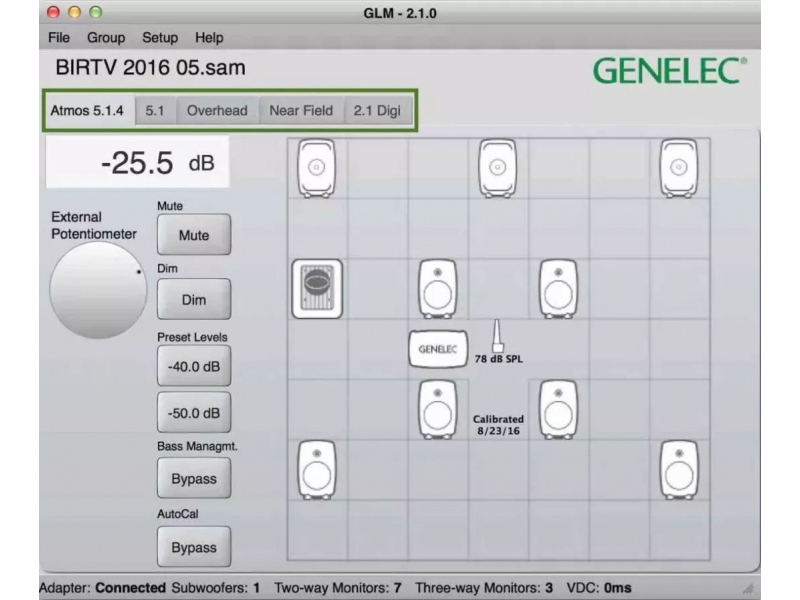Set preset level -50.0 dB

[194, 412]
